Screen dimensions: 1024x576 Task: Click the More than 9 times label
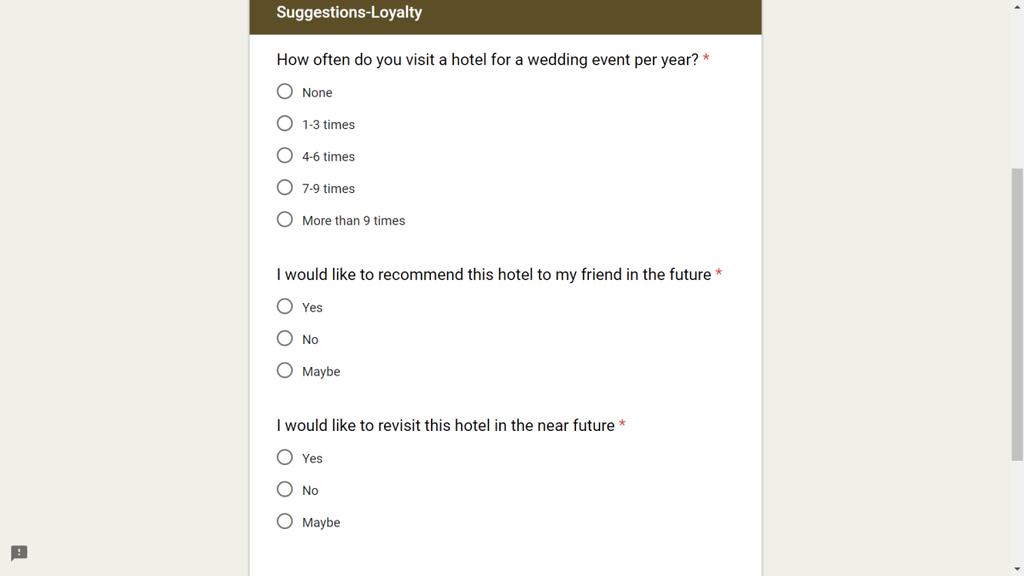point(353,221)
